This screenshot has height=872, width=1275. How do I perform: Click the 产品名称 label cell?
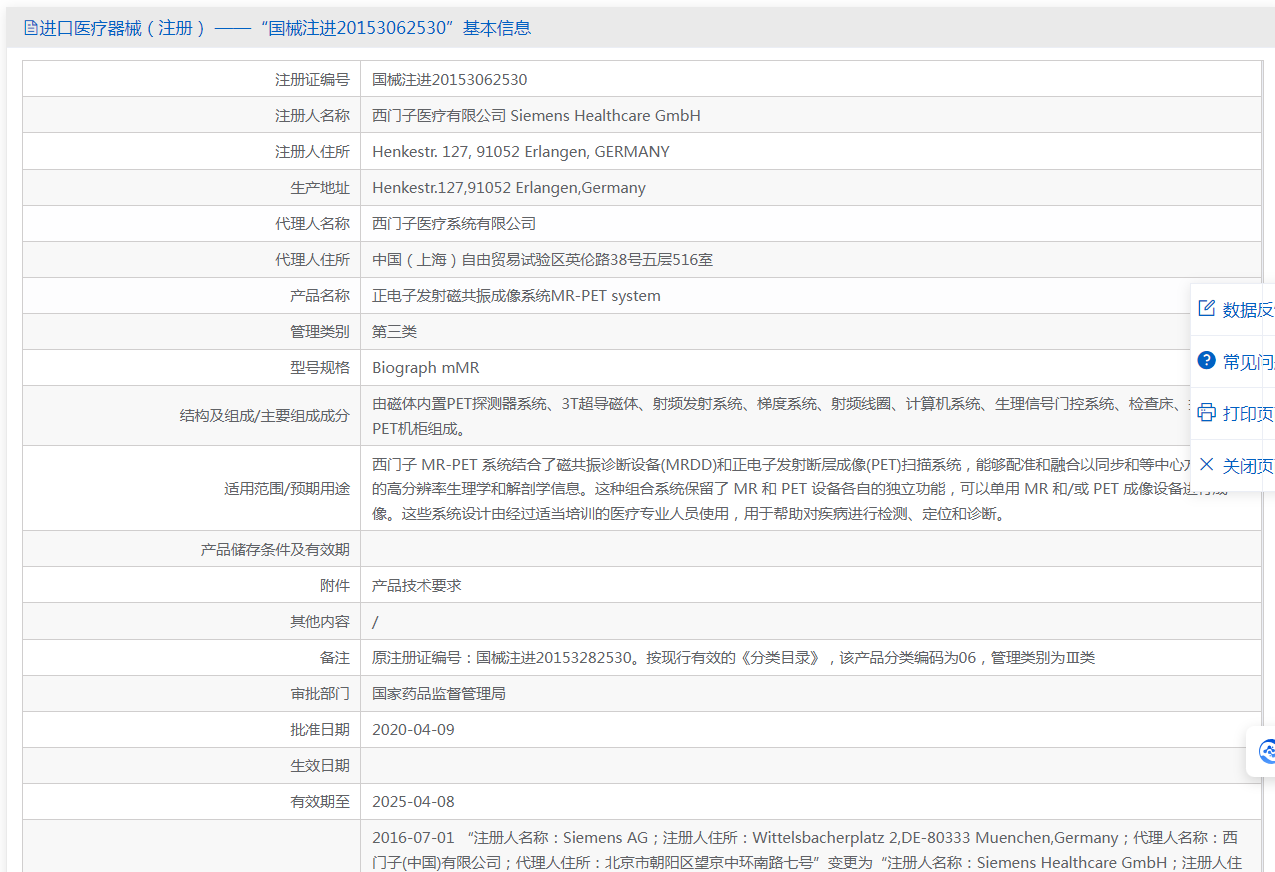point(192,295)
